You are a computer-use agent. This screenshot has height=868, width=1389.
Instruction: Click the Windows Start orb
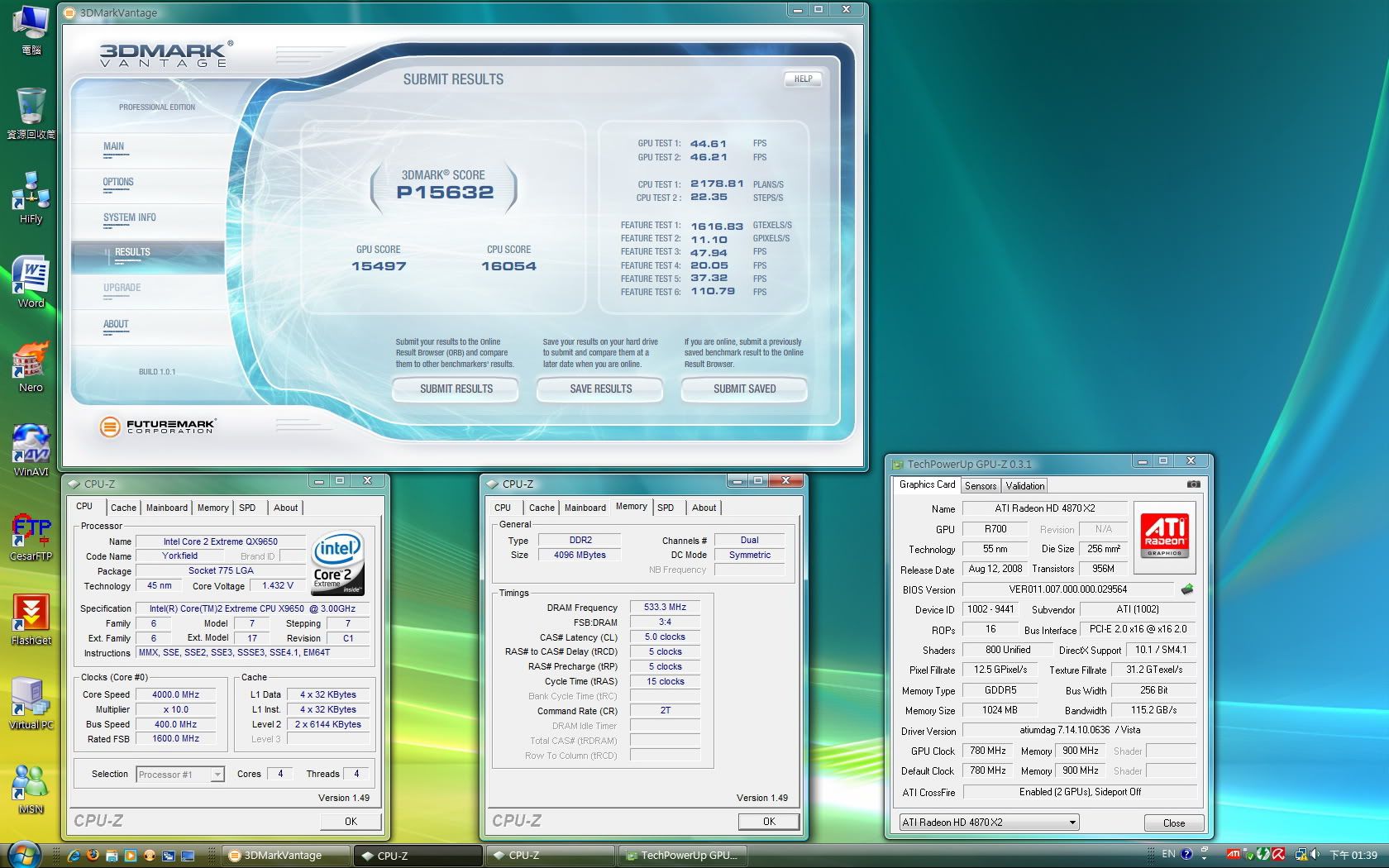tap(23, 855)
